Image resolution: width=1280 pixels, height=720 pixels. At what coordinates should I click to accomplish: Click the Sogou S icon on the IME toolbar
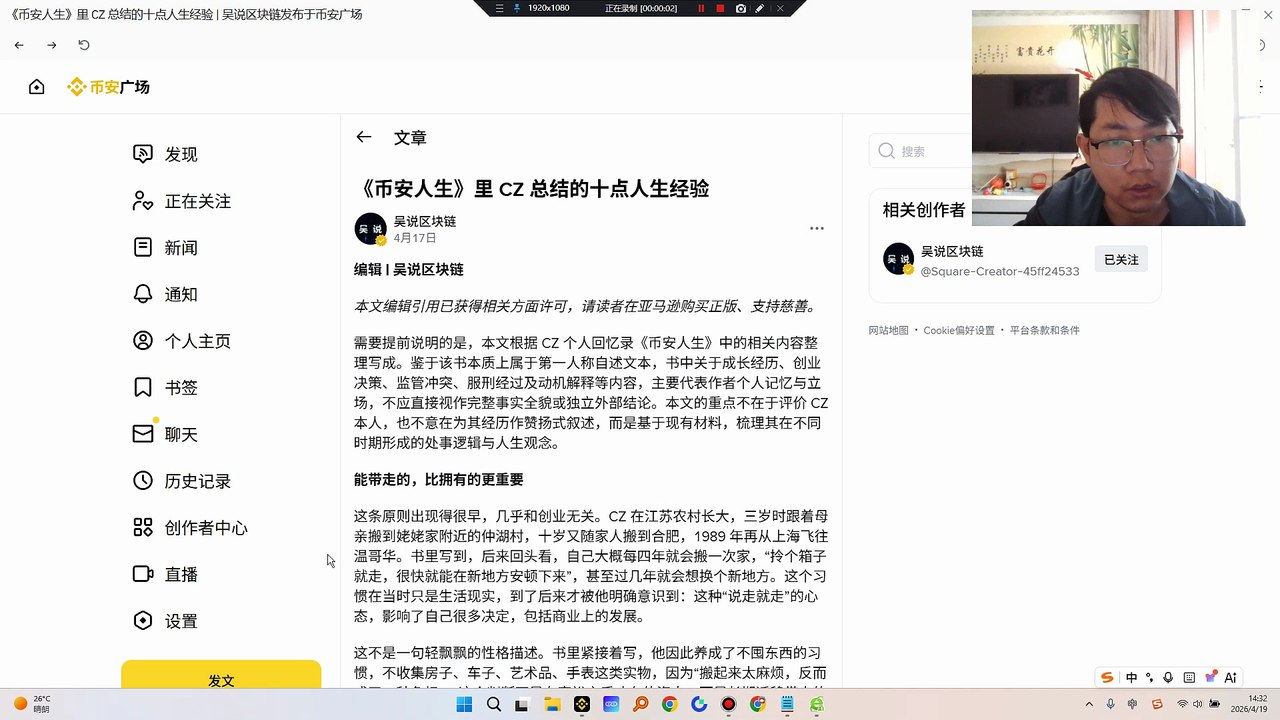coord(1107,677)
